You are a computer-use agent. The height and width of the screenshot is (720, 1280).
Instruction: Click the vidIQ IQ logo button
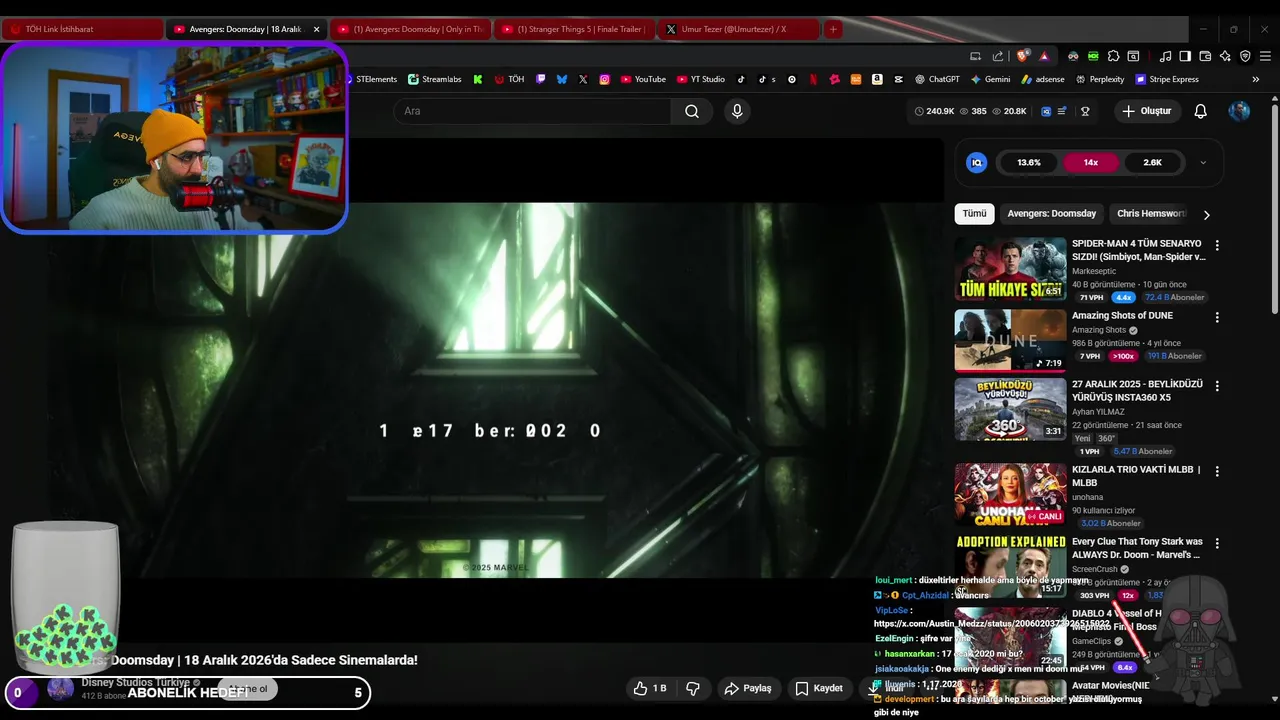[x=977, y=162]
